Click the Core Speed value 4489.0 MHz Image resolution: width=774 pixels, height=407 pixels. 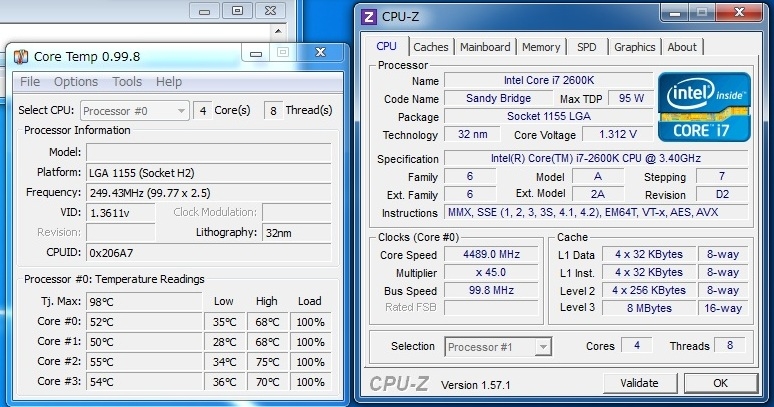tap(491, 254)
